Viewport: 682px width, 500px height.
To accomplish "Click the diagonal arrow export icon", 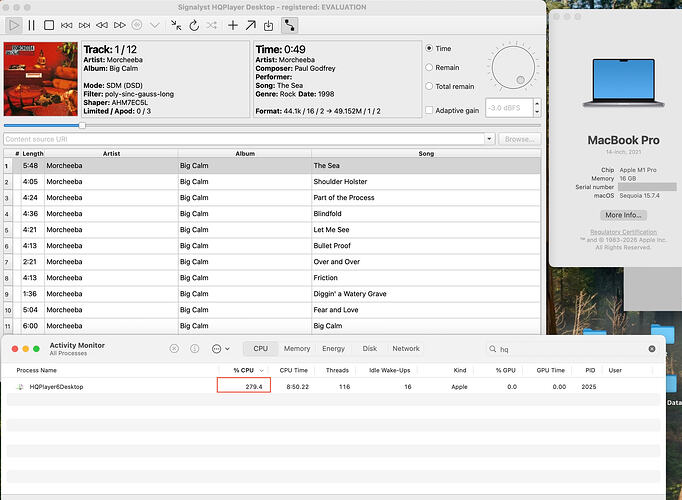I will point(251,25).
